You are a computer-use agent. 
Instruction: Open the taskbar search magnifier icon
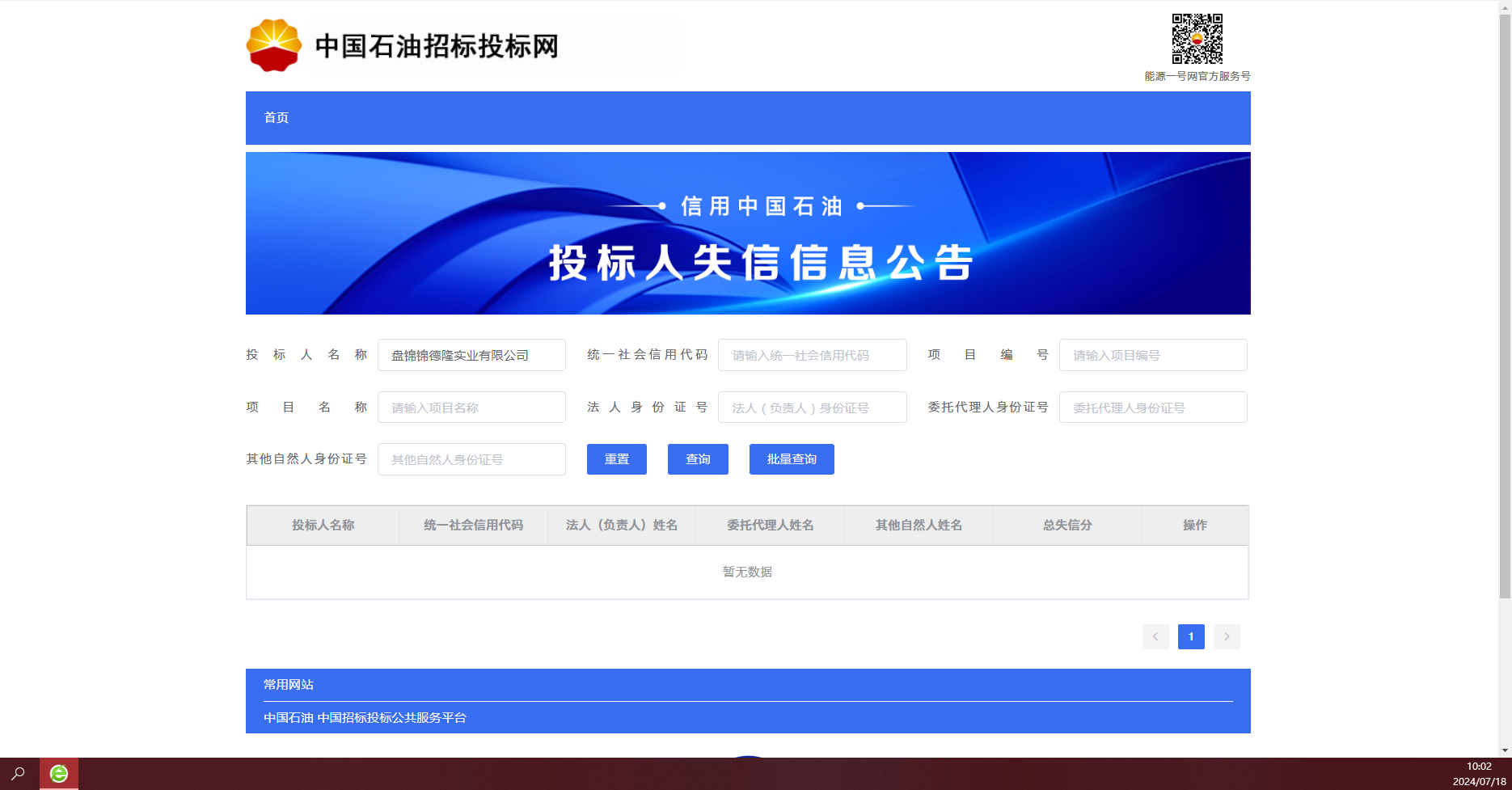(x=18, y=774)
